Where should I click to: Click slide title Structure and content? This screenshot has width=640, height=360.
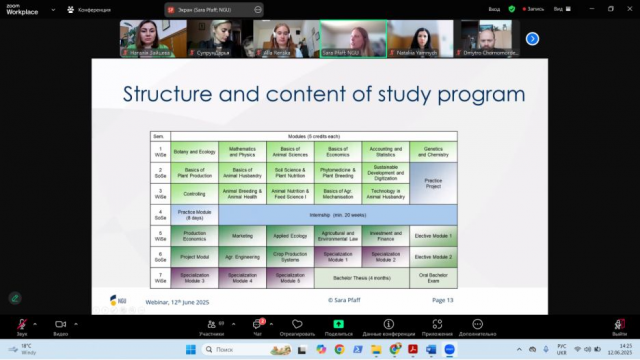pyautogui.click(x=324, y=94)
